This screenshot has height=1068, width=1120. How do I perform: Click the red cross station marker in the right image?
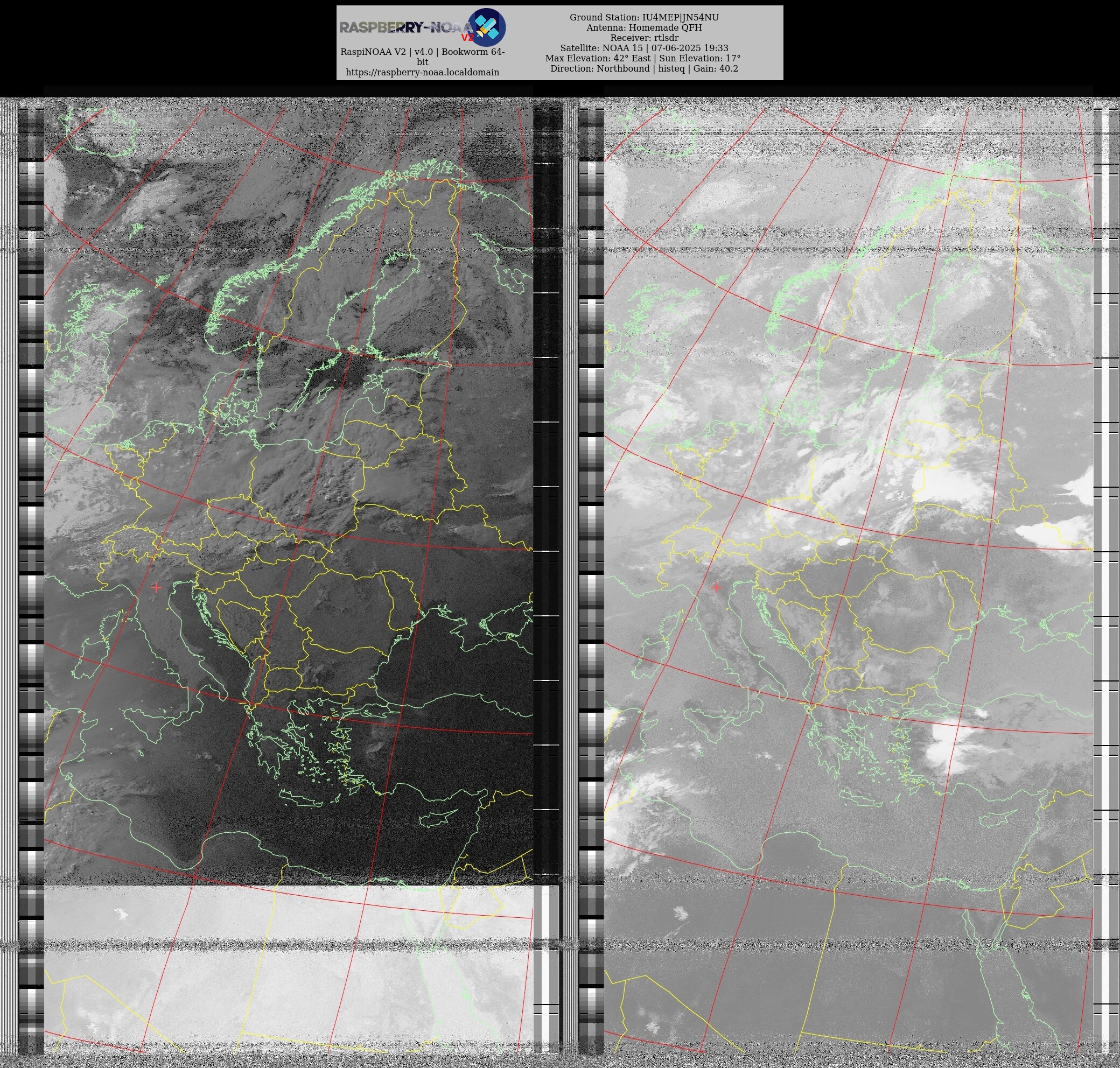tap(716, 587)
